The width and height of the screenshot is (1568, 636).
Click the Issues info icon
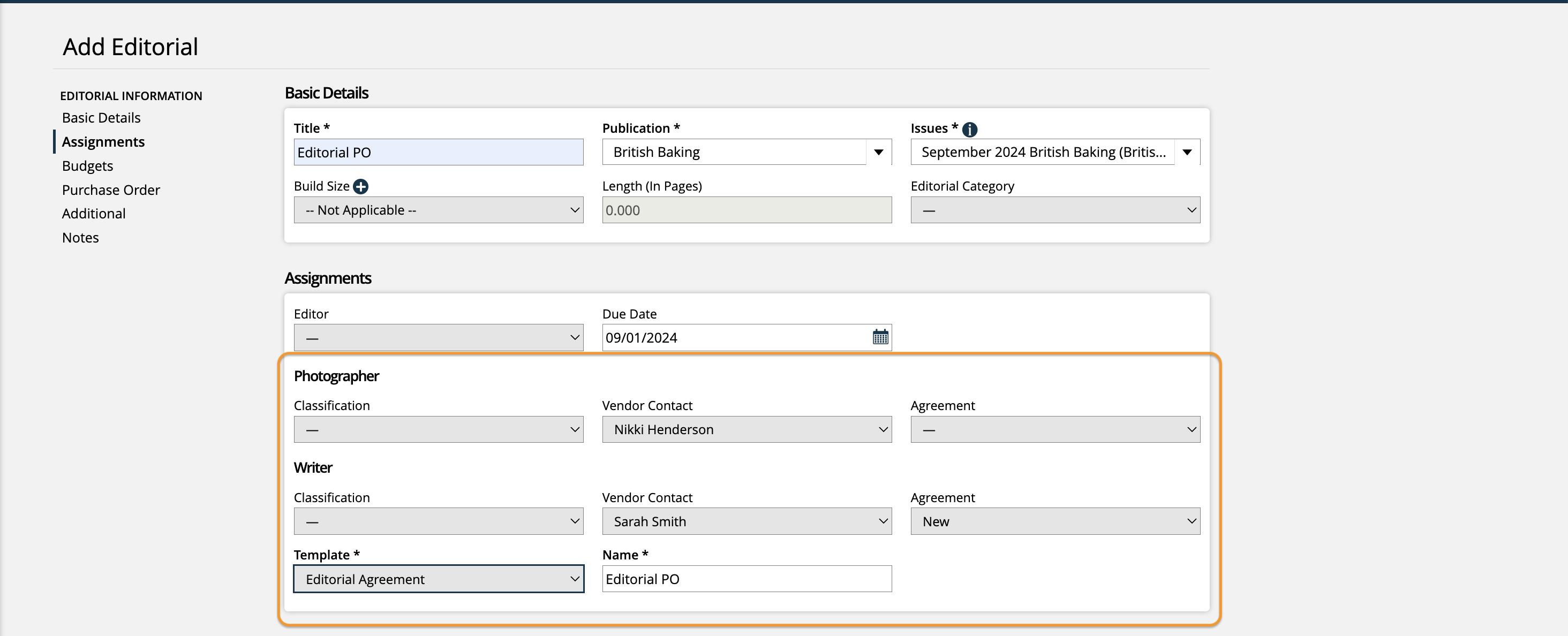click(970, 129)
